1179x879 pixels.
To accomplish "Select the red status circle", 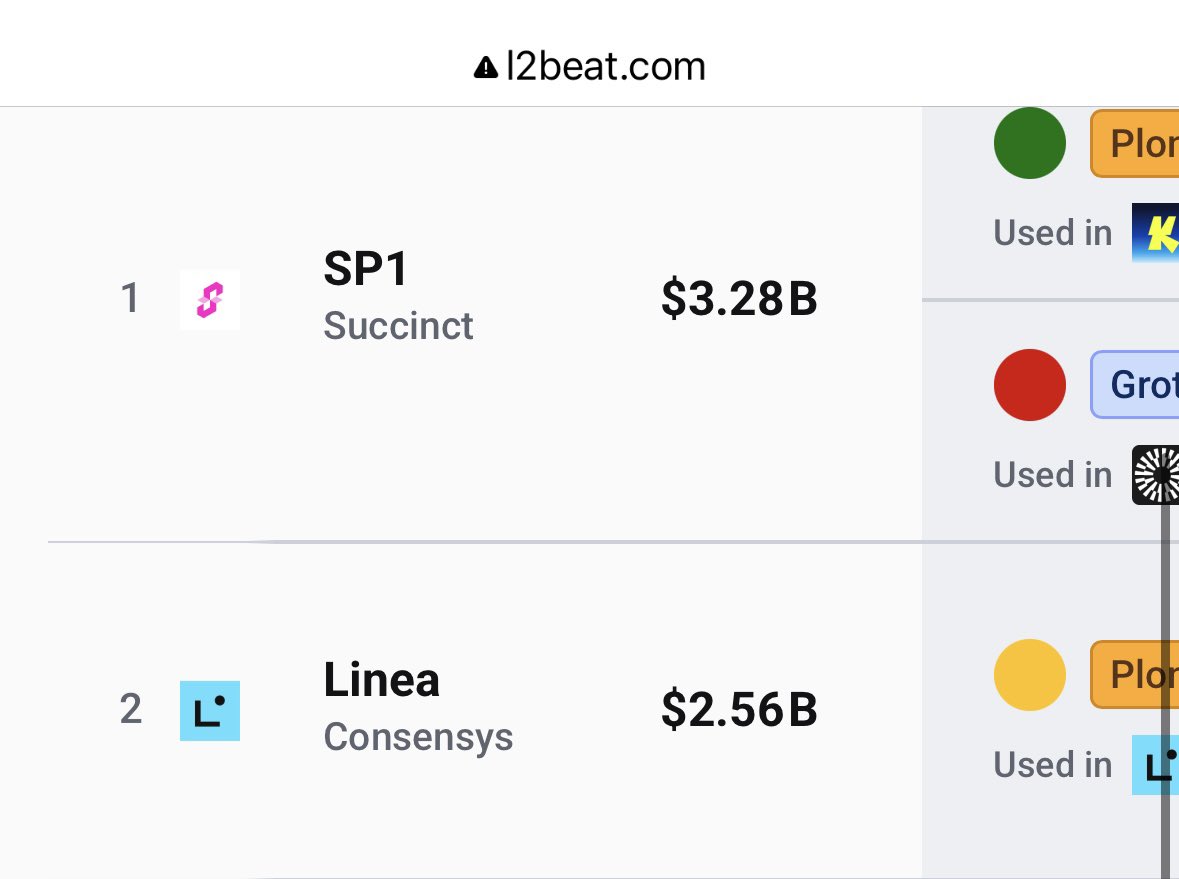I will (x=1029, y=385).
